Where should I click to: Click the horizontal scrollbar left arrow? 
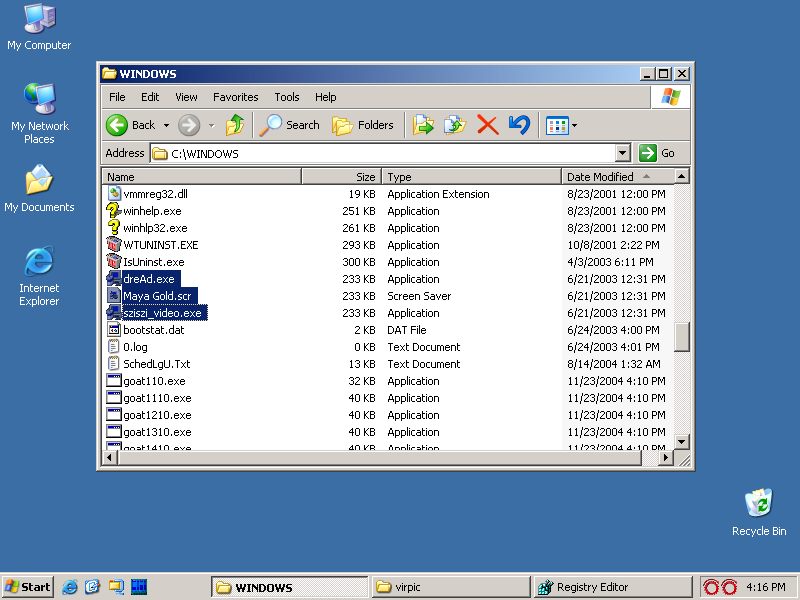point(110,458)
